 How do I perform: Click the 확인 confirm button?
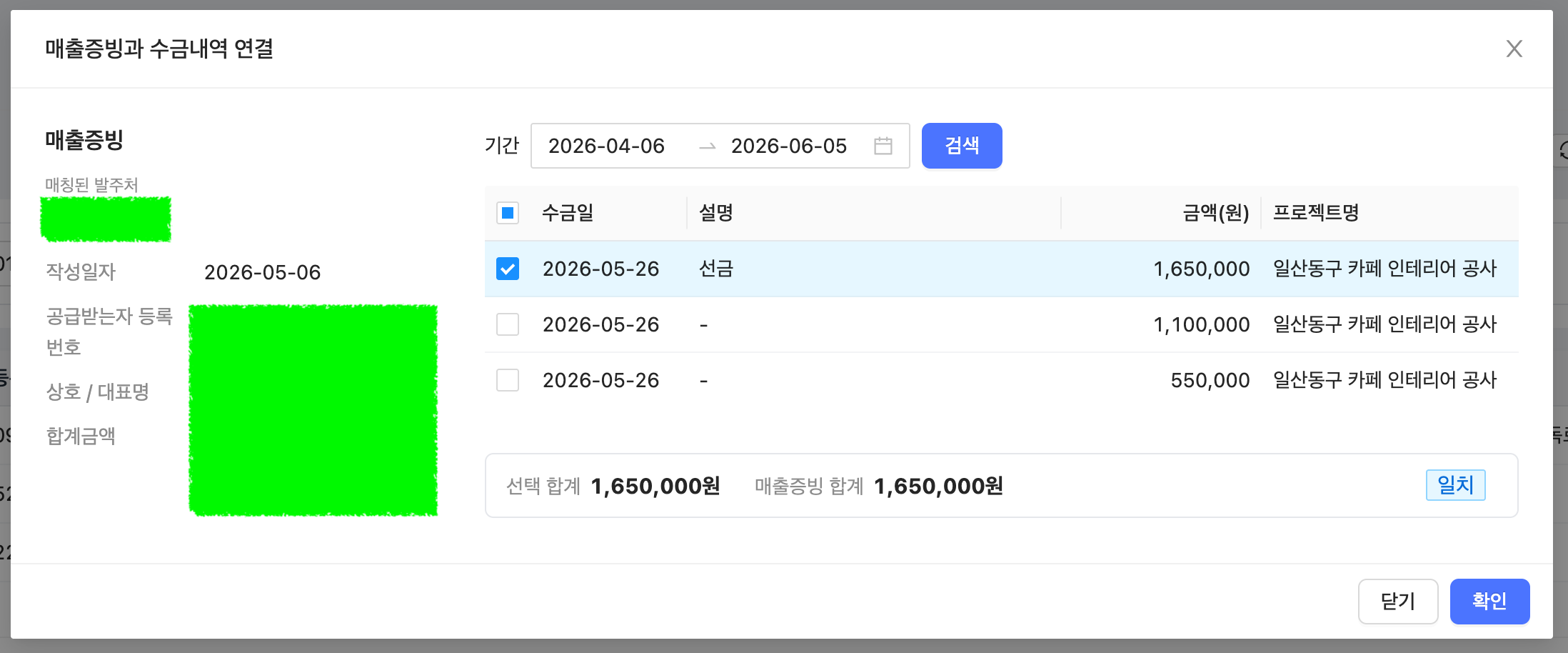[1489, 602]
